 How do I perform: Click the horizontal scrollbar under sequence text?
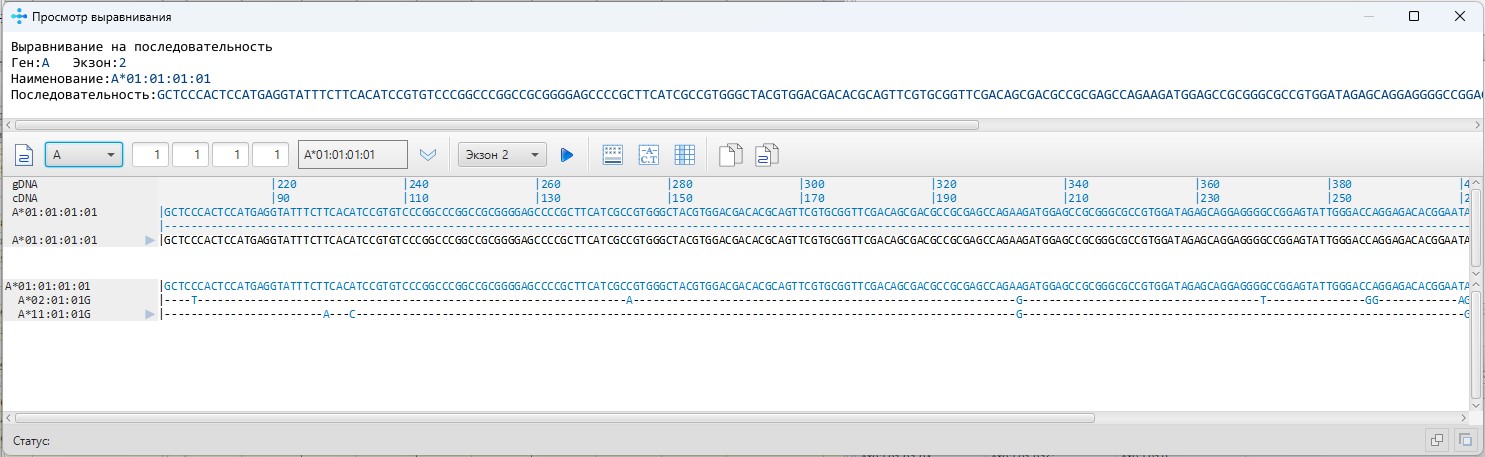[x=495, y=125]
